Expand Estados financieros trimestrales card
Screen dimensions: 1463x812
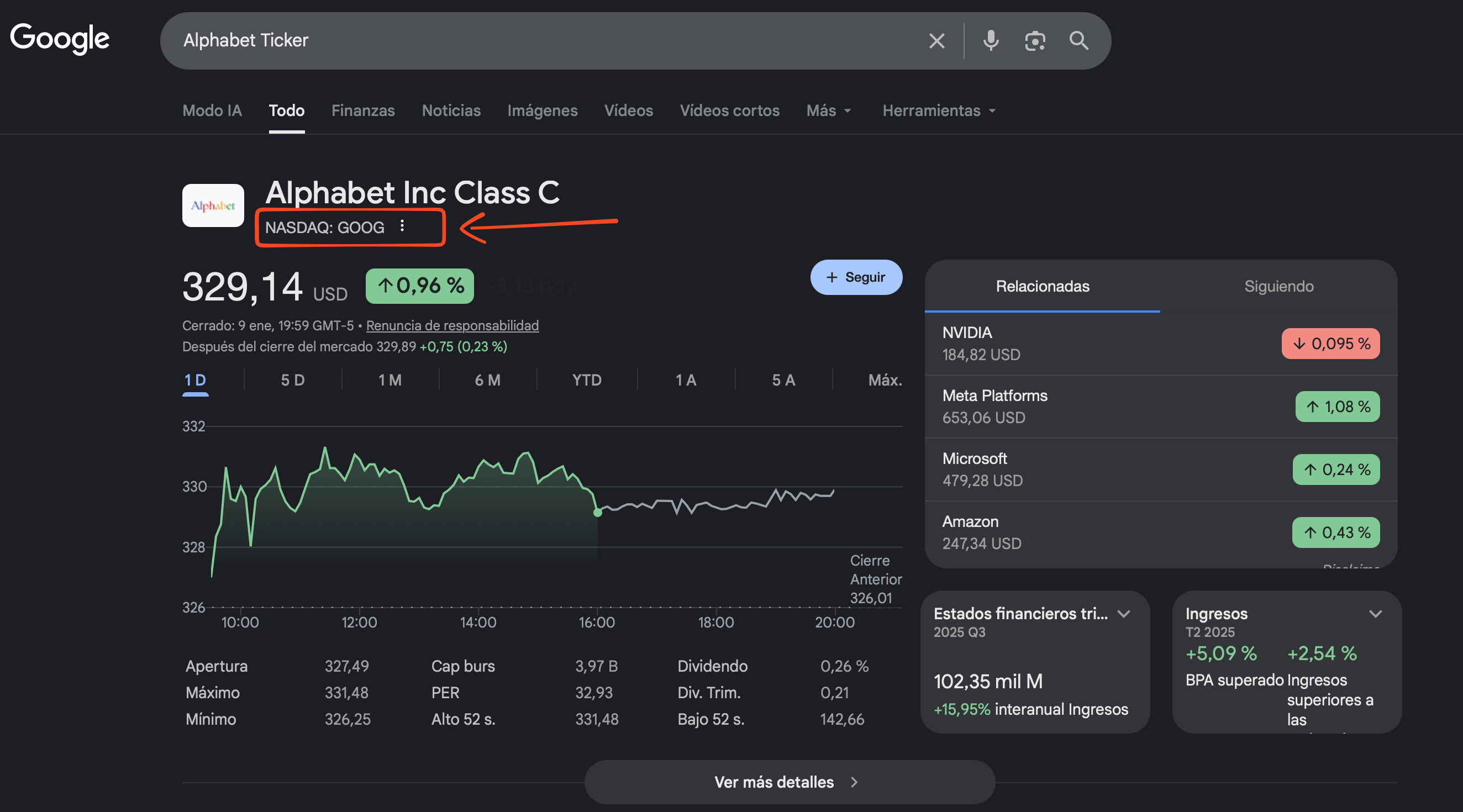(x=1123, y=614)
